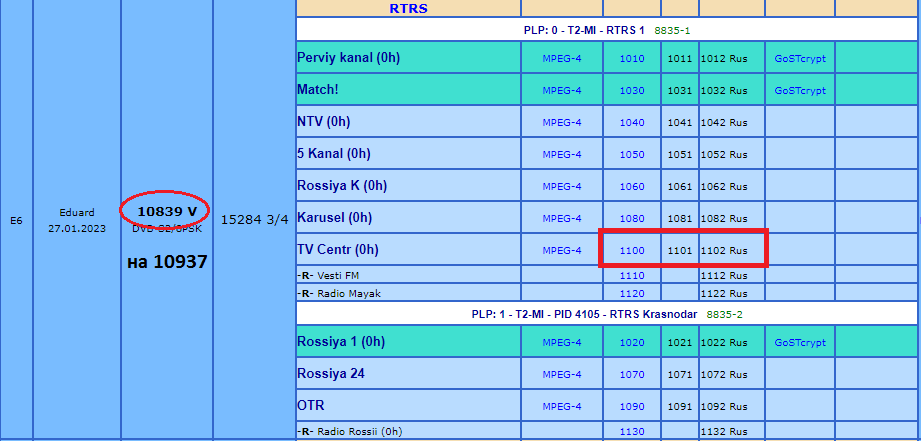Click MPEG-4 in the Match! row
This screenshot has height=441, width=921.
tap(562, 91)
